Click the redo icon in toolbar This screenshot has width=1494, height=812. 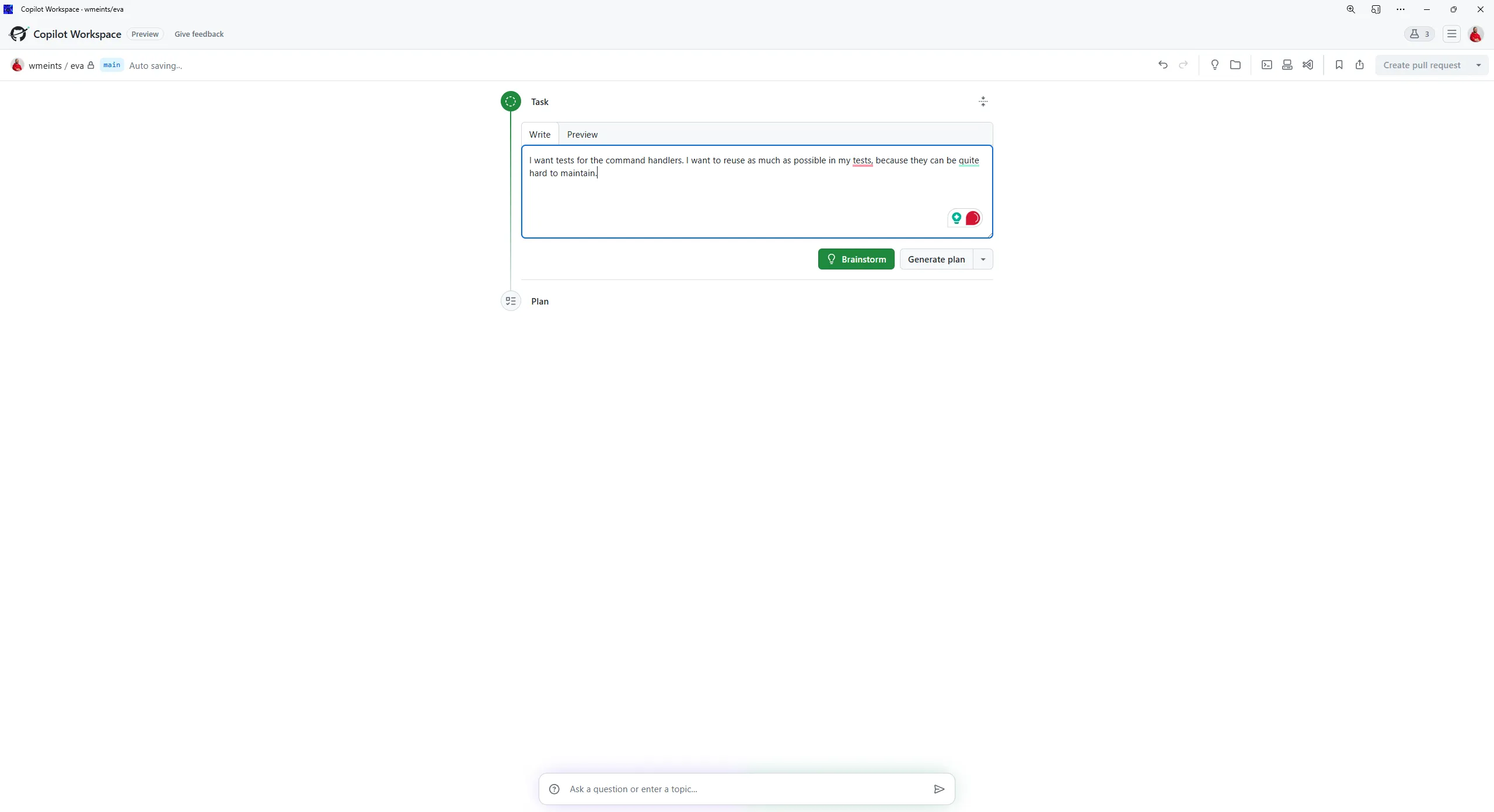1183,64
